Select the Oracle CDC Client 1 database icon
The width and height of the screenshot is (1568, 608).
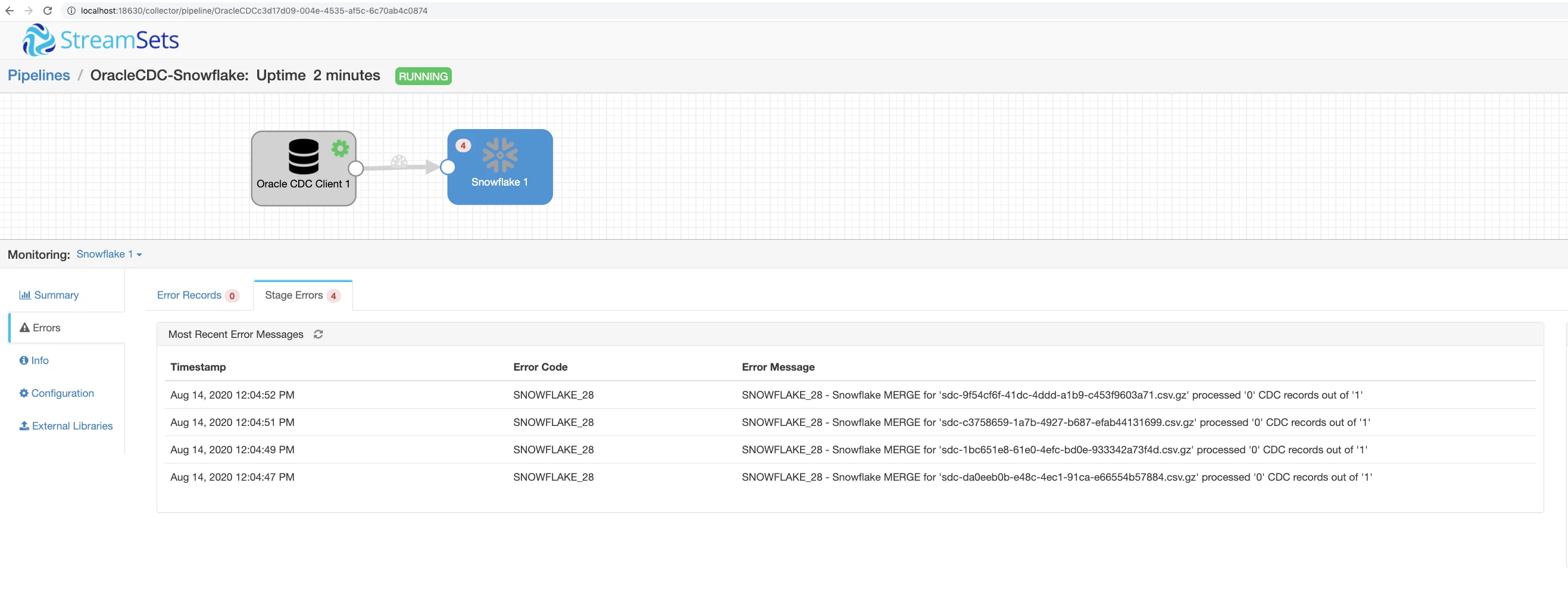tap(303, 156)
